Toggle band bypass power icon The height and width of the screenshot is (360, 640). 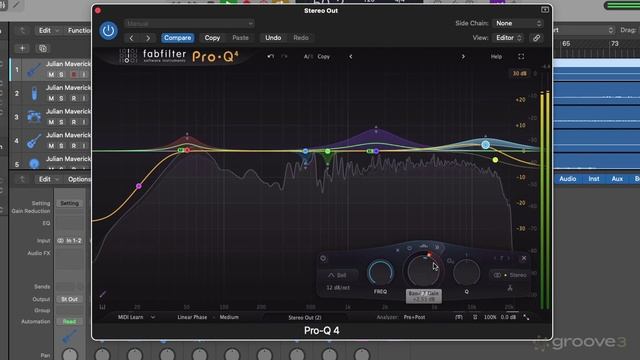(x=323, y=258)
